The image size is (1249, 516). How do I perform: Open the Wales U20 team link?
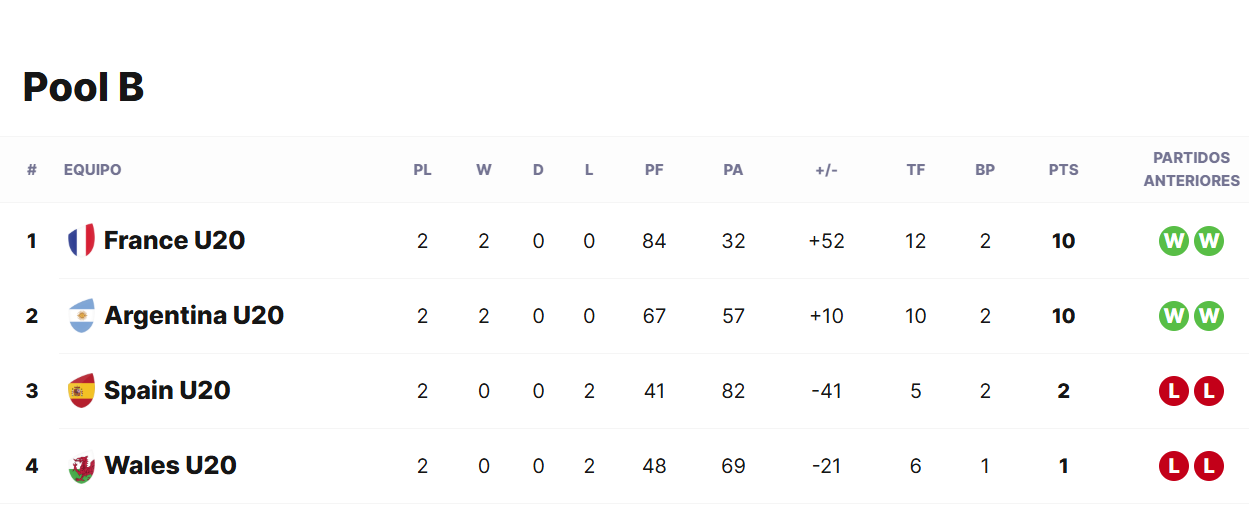pos(170,466)
